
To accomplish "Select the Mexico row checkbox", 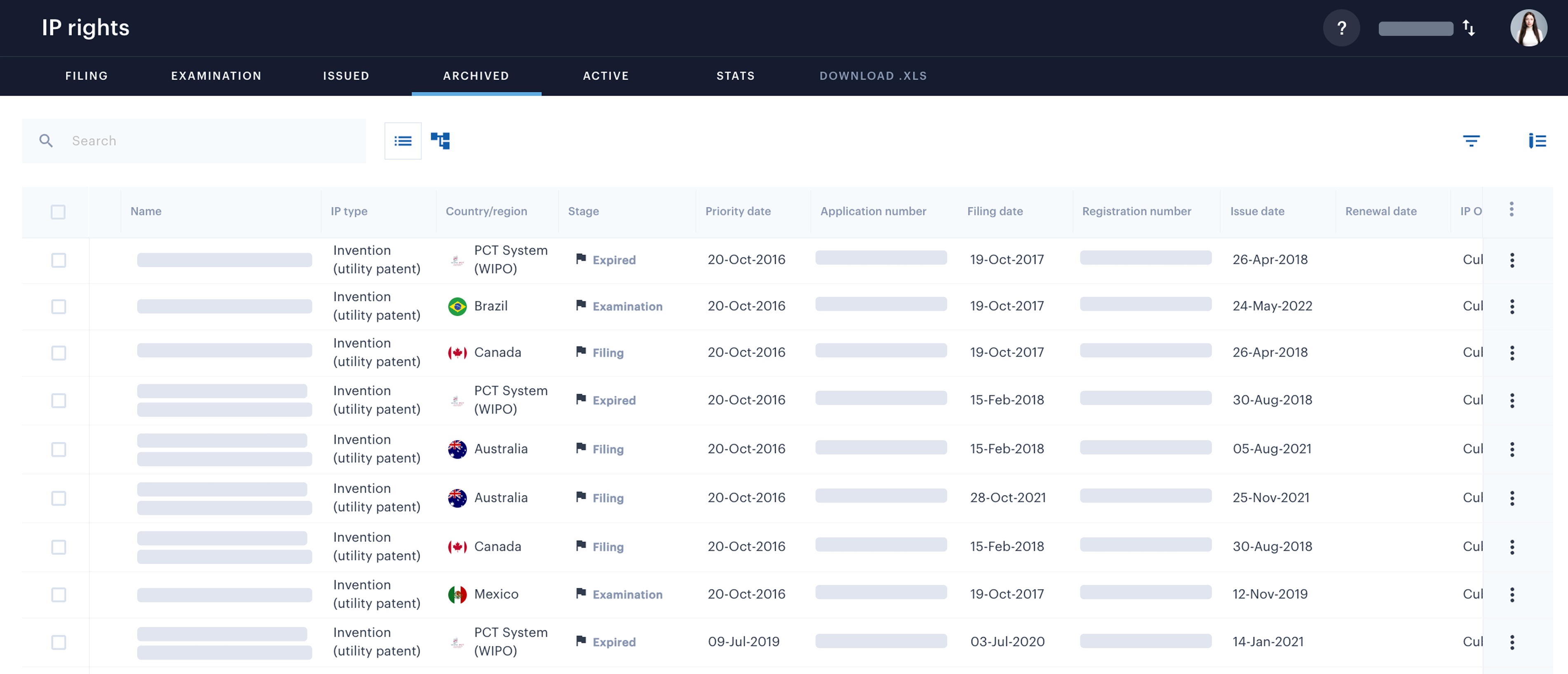I will point(59,594).
